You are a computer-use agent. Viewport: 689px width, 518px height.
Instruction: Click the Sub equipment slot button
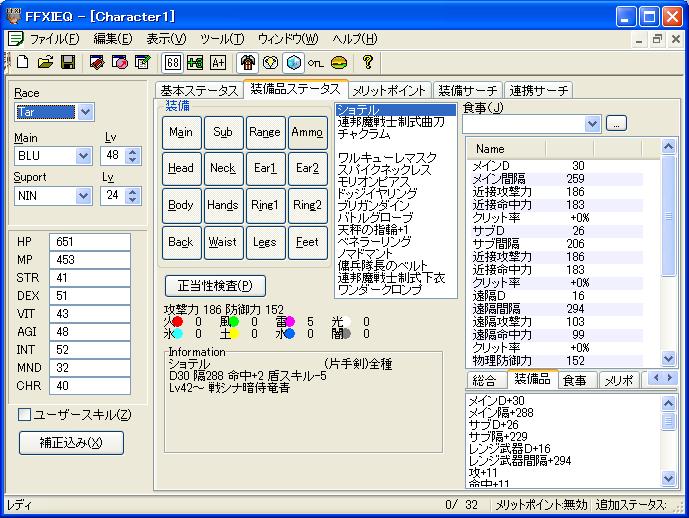[x=223, y=132]
